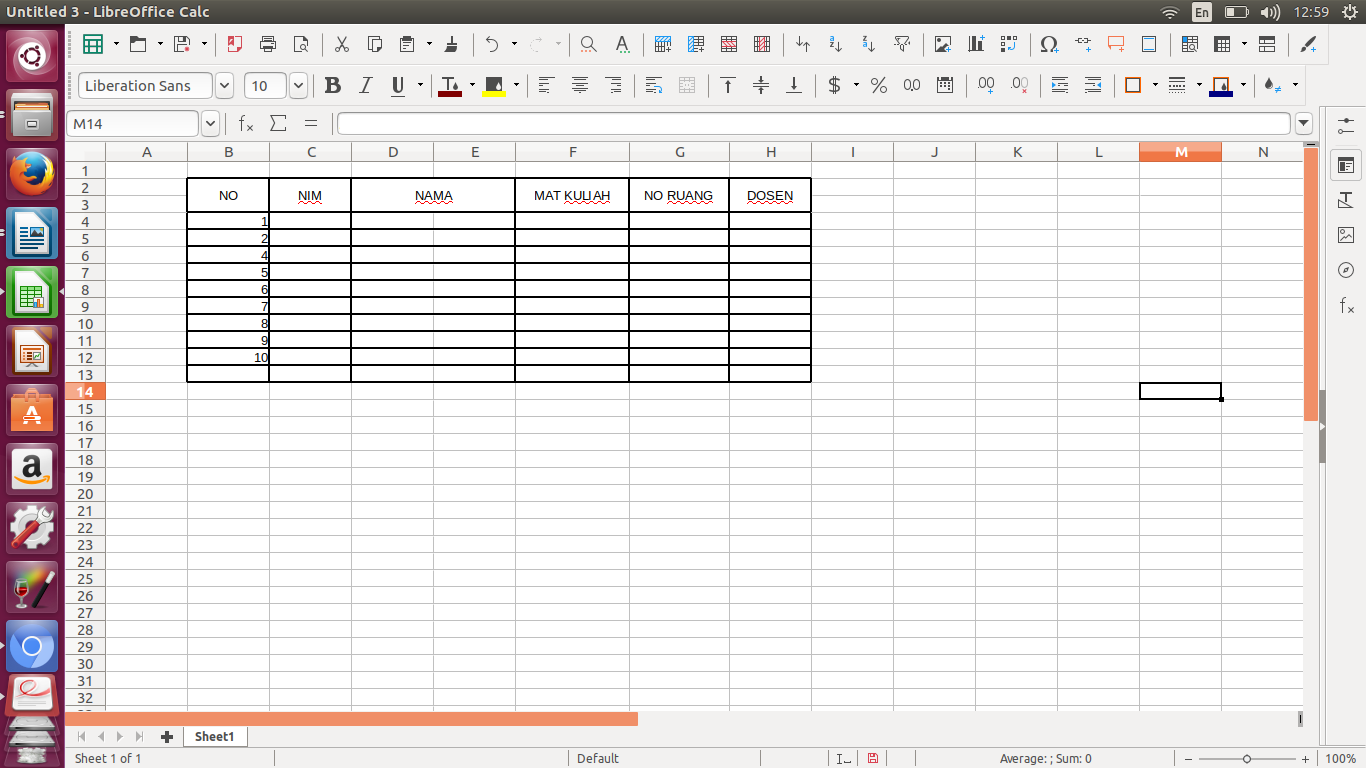Switch to the Sheet1 tab
Screen dimensions: 1366x768
pyautogui.click(x=214, y=736)
